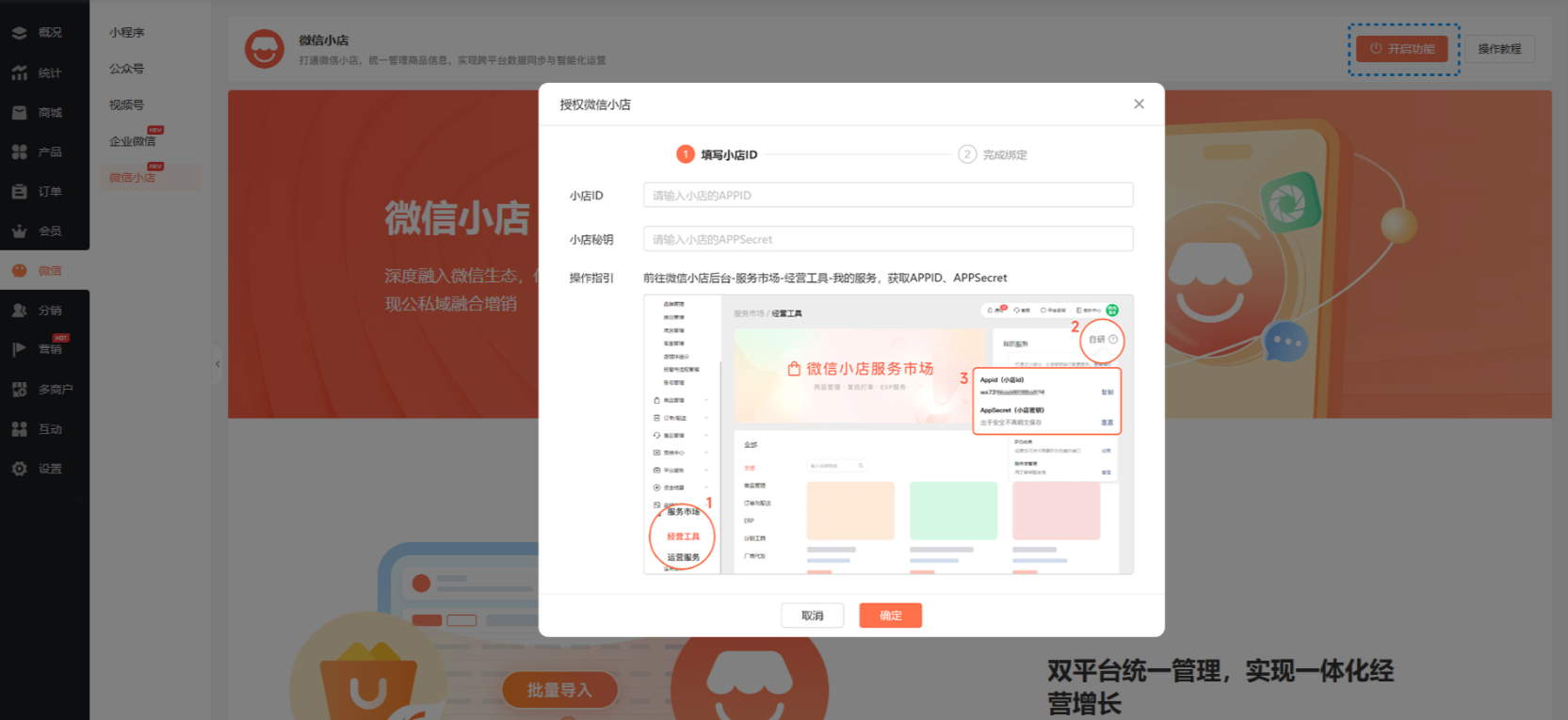This screenshot has width=1568, height=720.
Task: Click 确定 to confirm authorization
Action: pos(890,616)
